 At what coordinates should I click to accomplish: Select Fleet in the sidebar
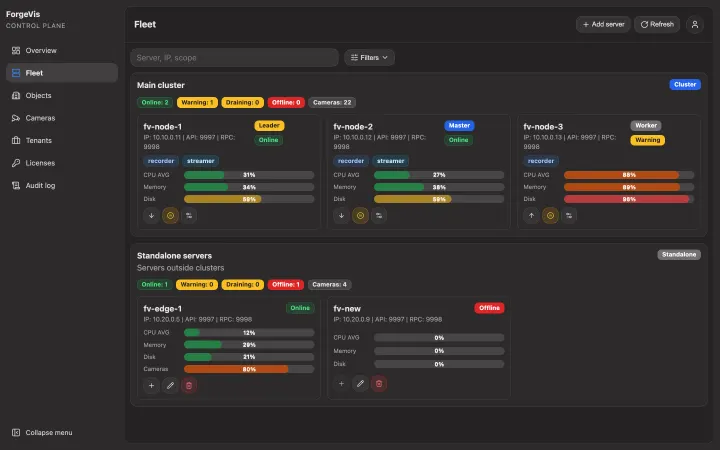pos(62,73)
